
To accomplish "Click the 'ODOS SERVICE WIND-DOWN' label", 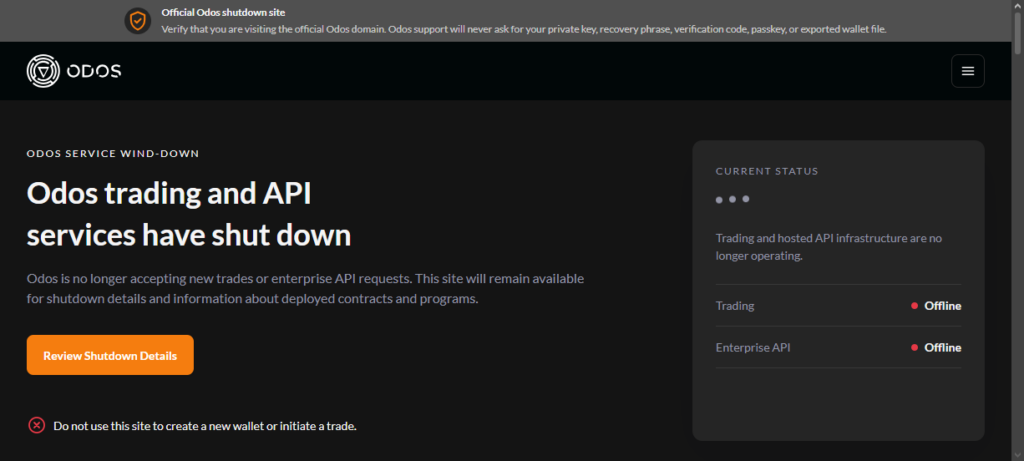I will tap(113, 154).
